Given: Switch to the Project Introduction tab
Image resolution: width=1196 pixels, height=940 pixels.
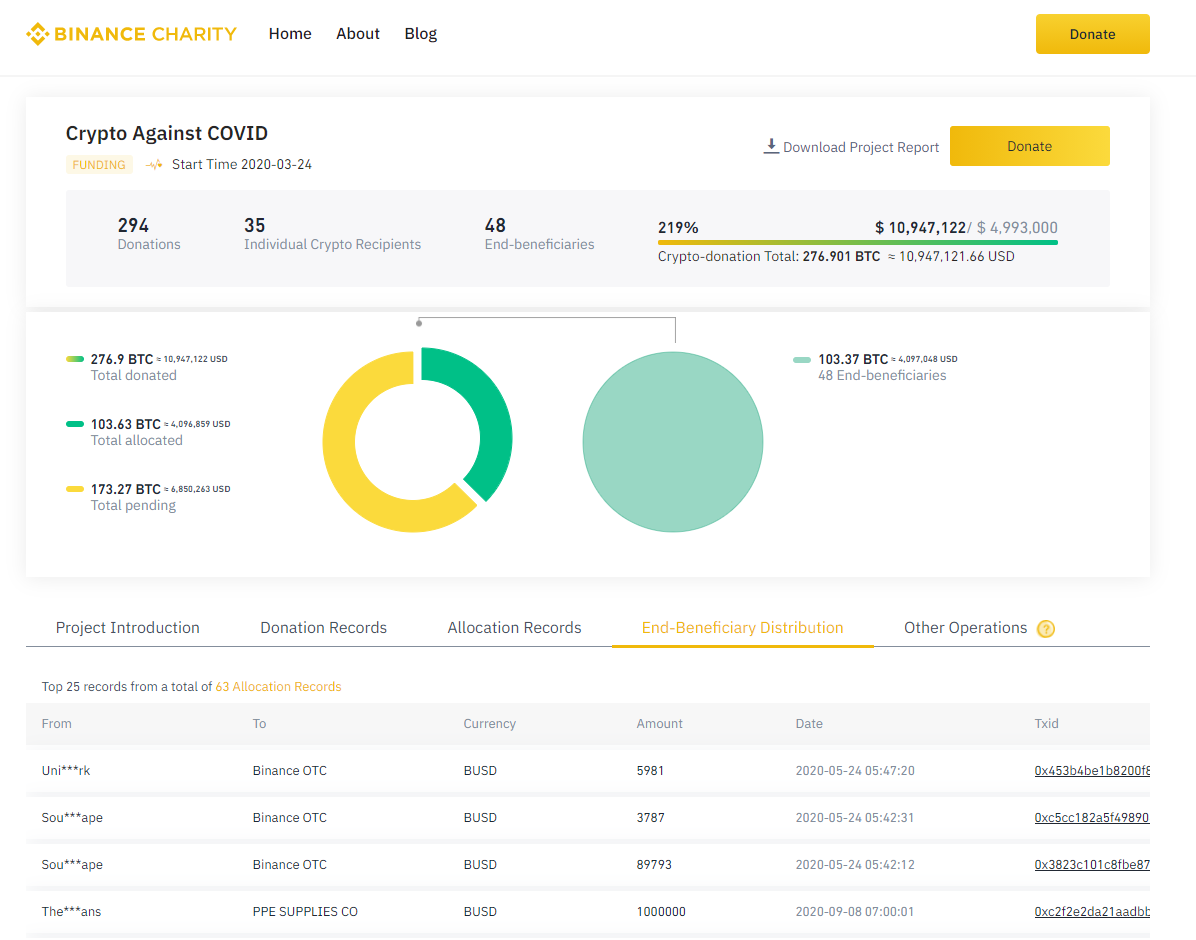Looking at the screenshot, I should point(127,628).
